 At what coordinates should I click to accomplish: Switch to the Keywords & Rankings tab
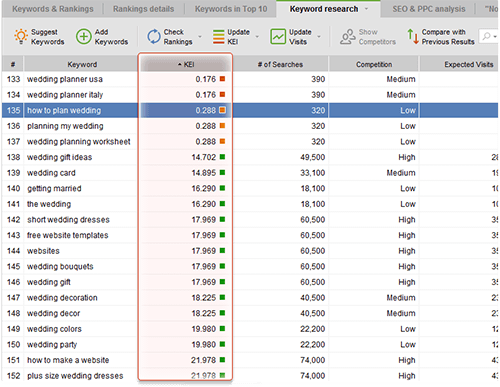point(53,9)
